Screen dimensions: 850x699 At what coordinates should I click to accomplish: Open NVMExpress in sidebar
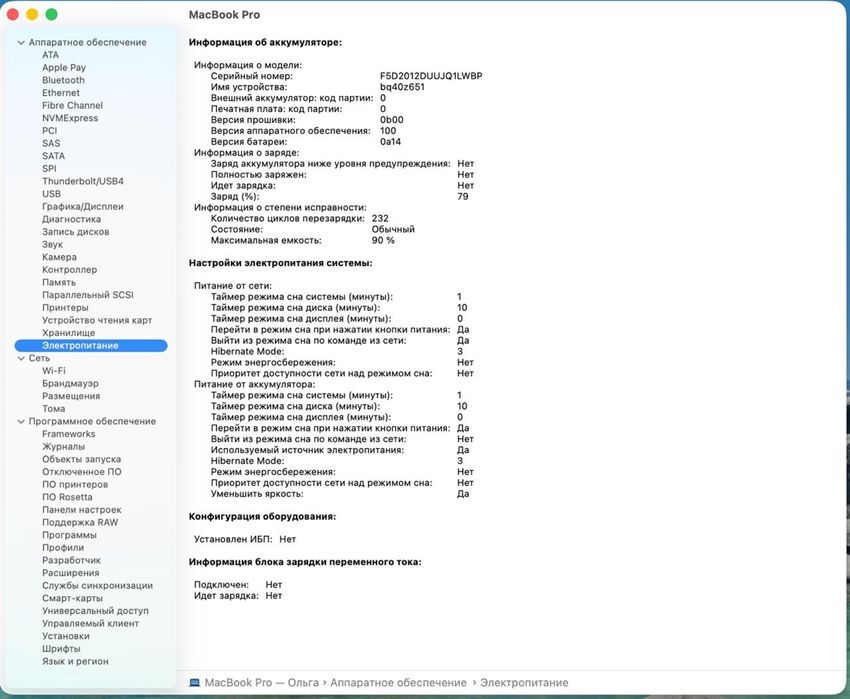[x=70, y=118]
